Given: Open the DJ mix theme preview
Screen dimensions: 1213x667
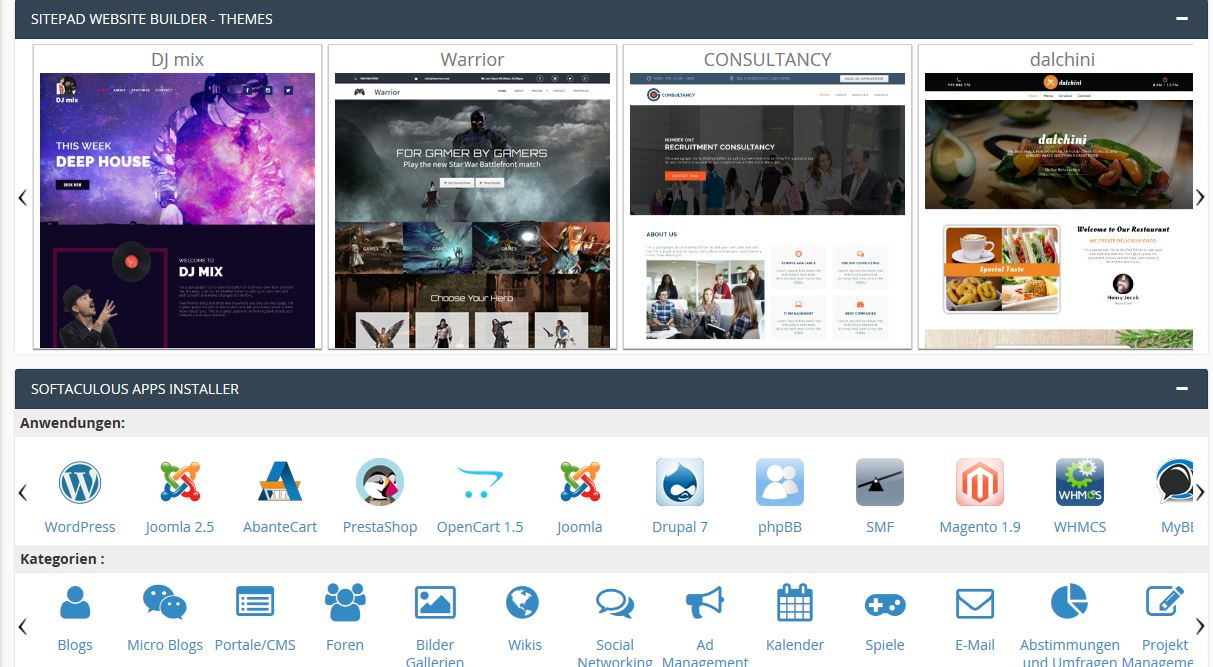Looking at the screenshot, I should (178, 211).
